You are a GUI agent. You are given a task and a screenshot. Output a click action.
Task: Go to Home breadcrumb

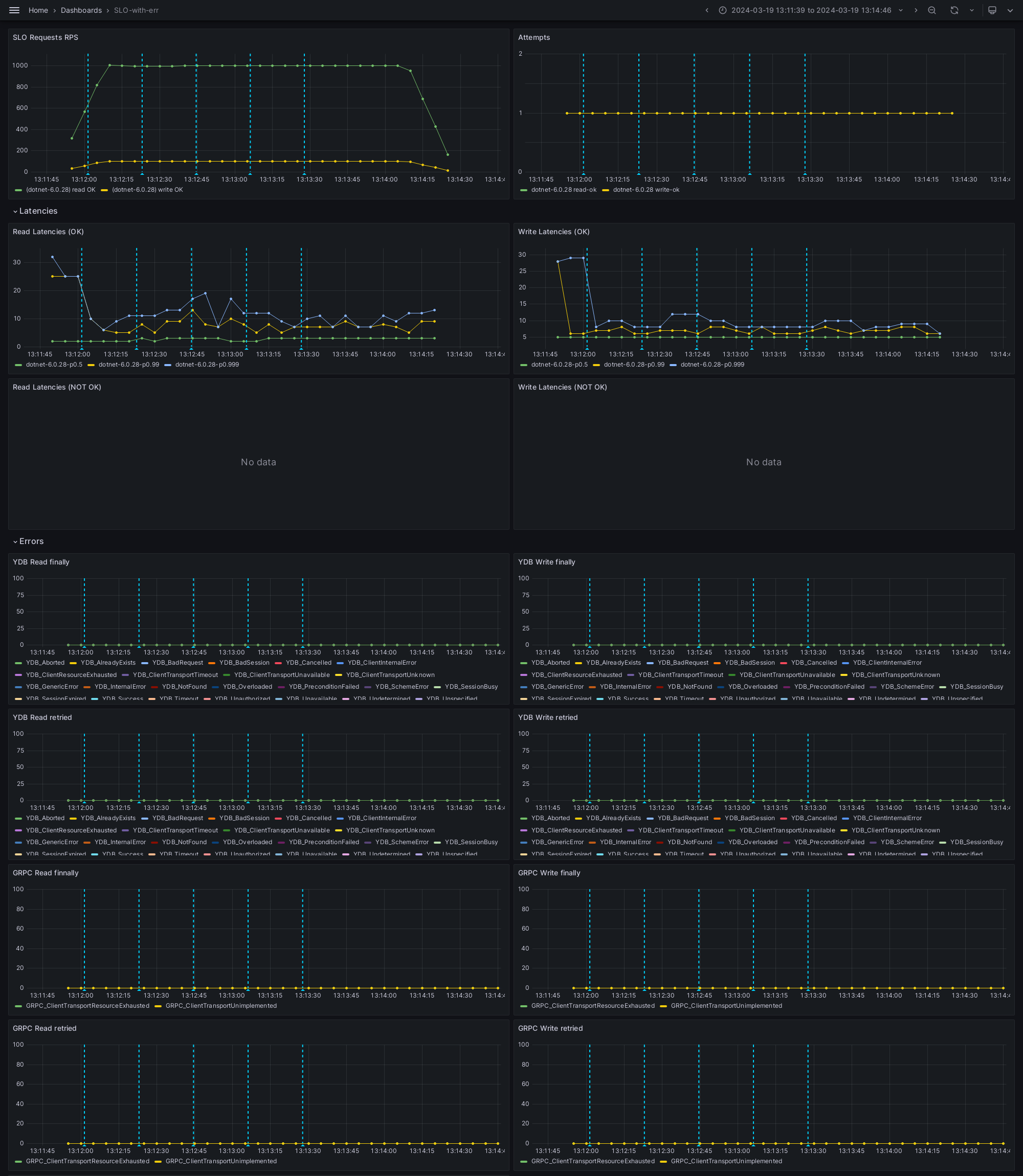click(38, 10)
